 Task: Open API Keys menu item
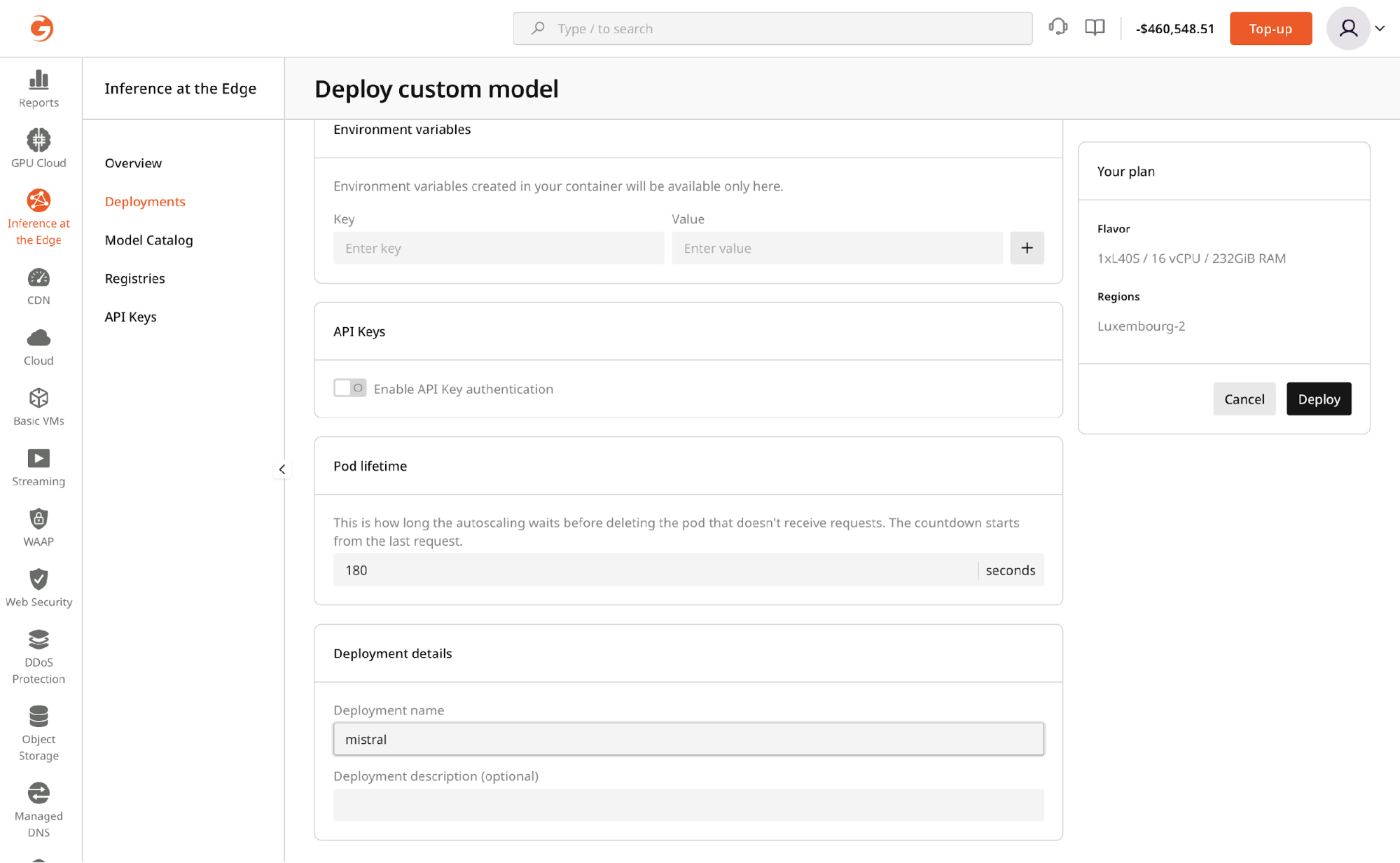click(x=130, y=317)
